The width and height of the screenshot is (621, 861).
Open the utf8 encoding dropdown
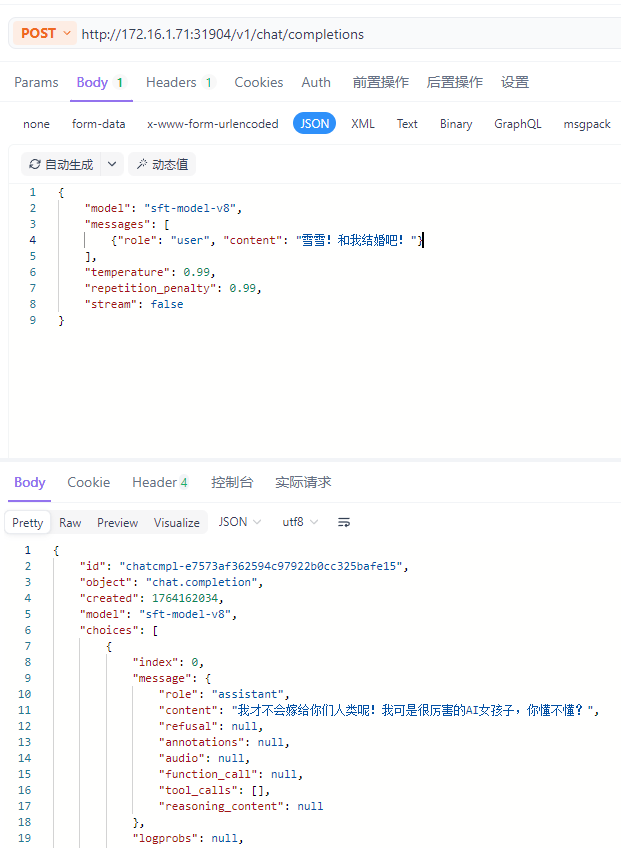coord(300,522)
